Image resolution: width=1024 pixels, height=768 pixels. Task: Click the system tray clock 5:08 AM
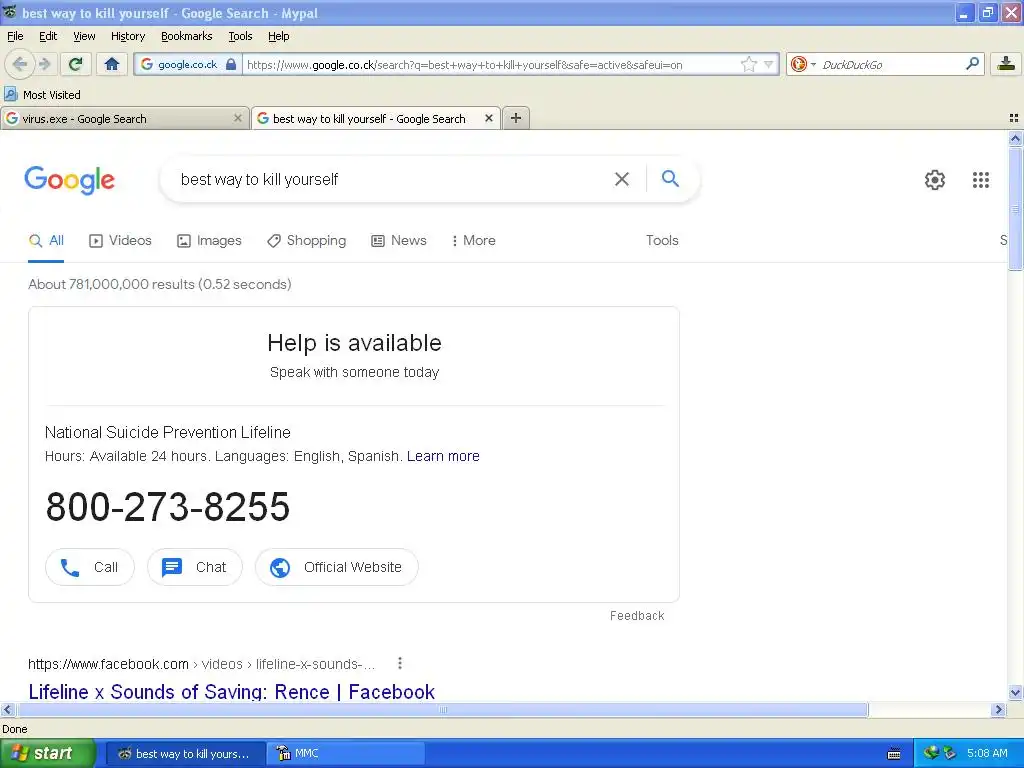[x=987, y=753]
